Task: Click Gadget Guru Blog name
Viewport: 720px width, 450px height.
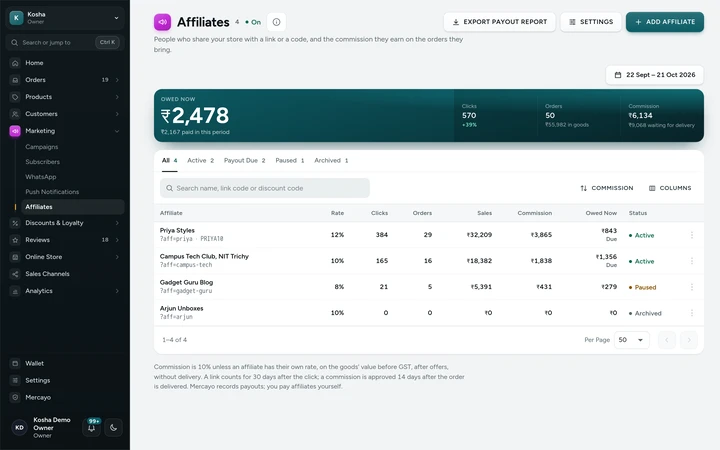Action: pyautogui.click(x=186, y=282)
